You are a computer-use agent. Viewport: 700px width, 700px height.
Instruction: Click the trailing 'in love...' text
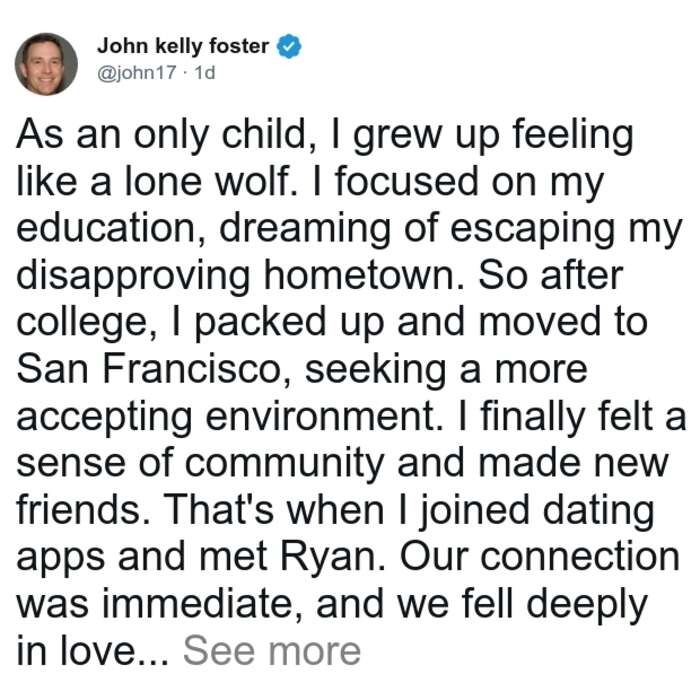(93, 651)
